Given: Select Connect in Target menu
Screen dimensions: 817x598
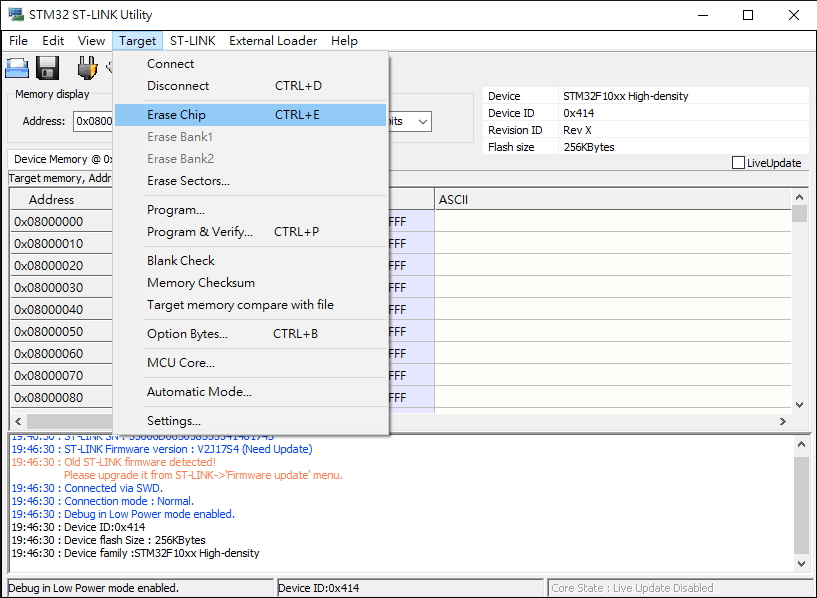Looking at the screenshot, I should 251,64.
